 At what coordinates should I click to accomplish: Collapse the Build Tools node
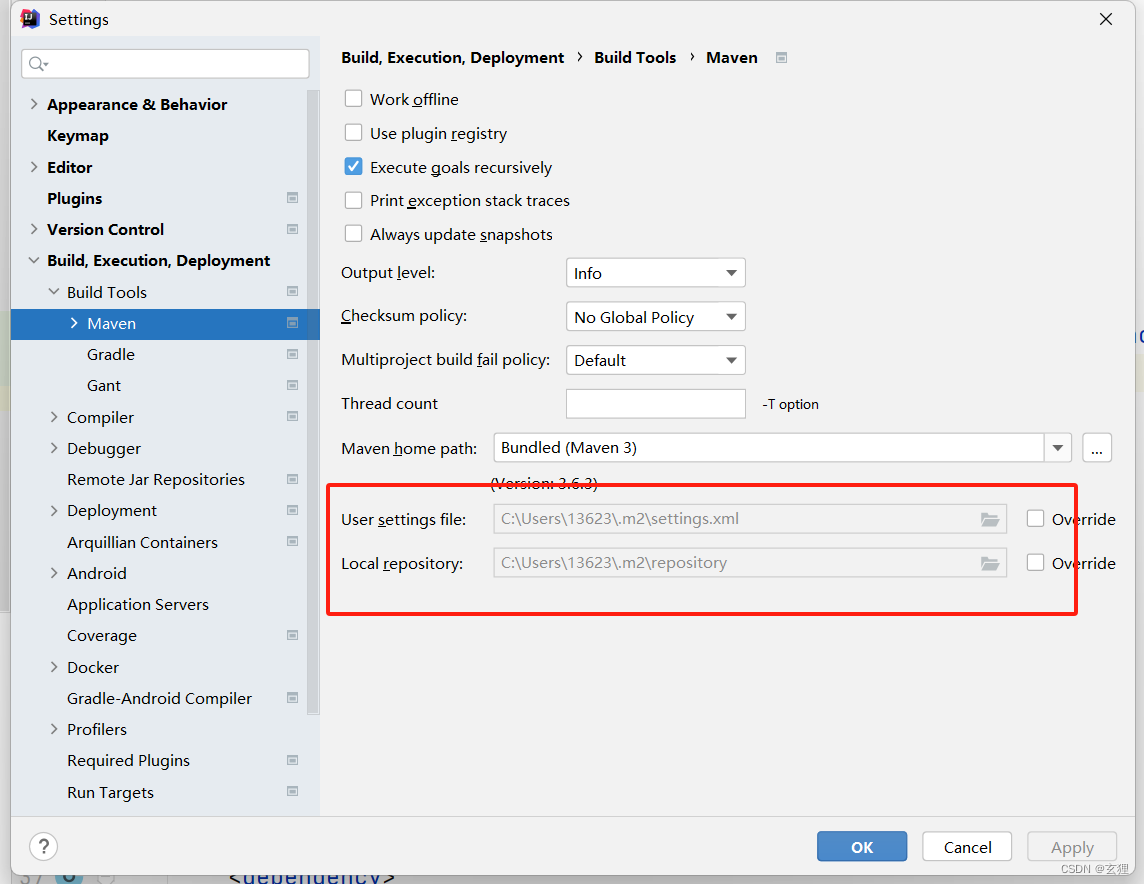[x=53, y=292]
